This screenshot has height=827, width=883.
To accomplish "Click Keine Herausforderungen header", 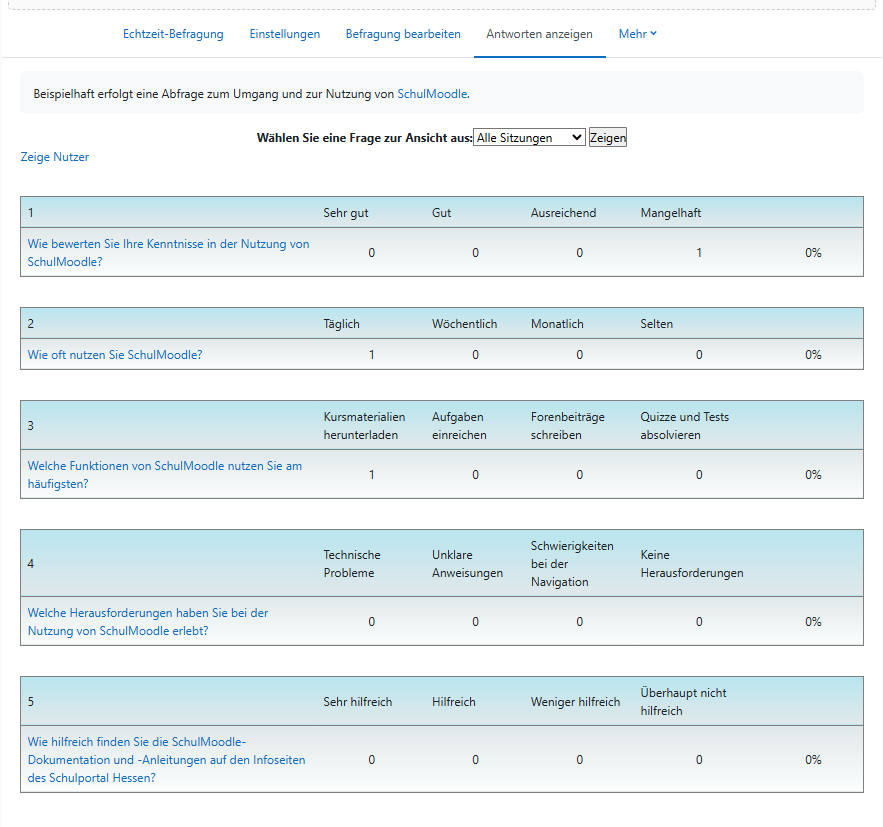I will tap(692, 564).
